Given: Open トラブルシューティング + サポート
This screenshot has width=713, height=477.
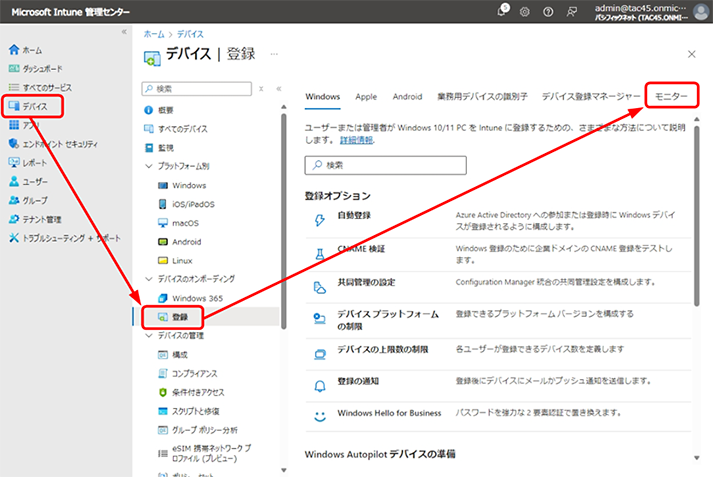Looking at the screenshot, I should pos(65,238).
